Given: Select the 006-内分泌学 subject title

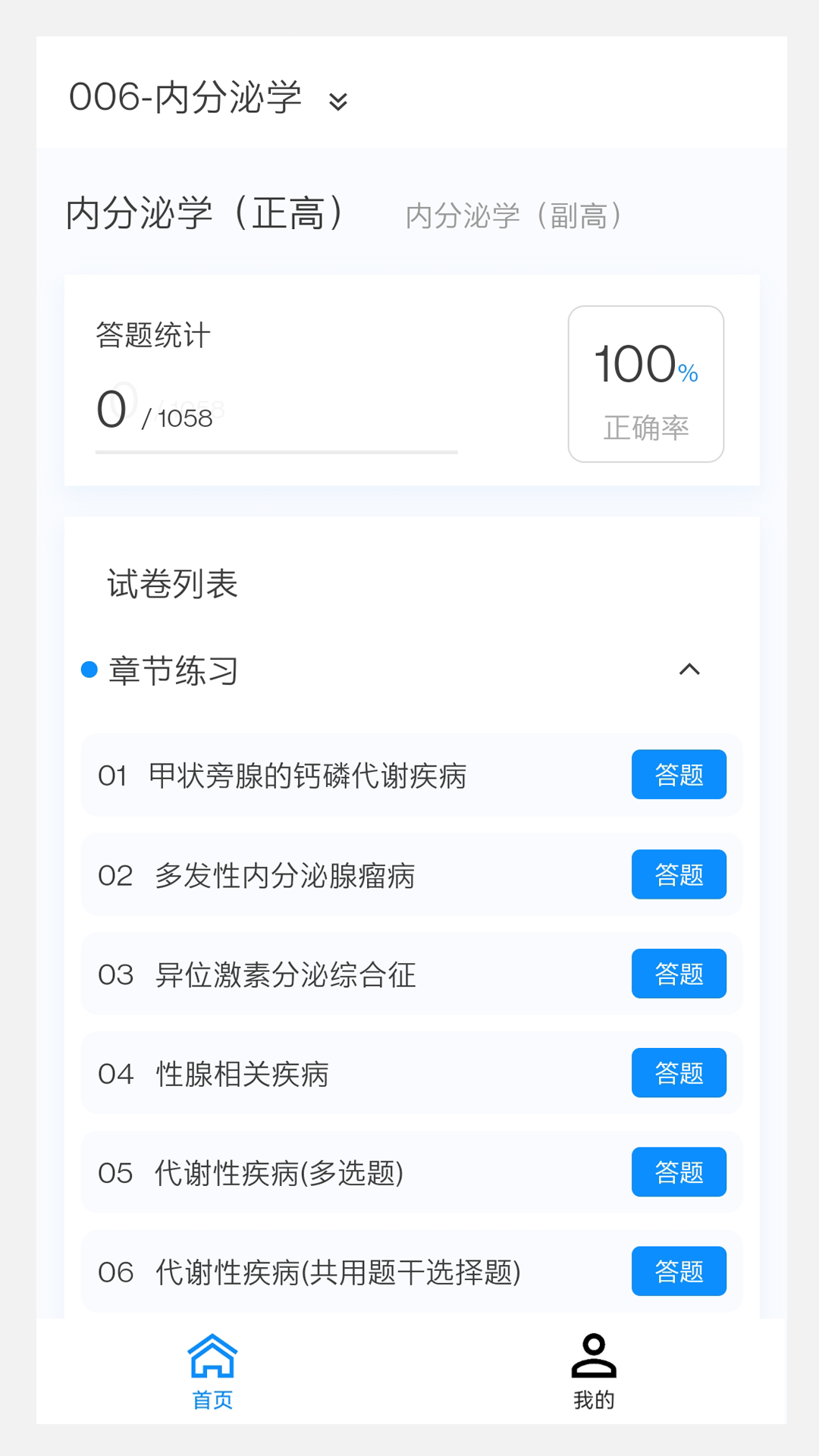Looking at the screenshot, I should pos(186,98).
